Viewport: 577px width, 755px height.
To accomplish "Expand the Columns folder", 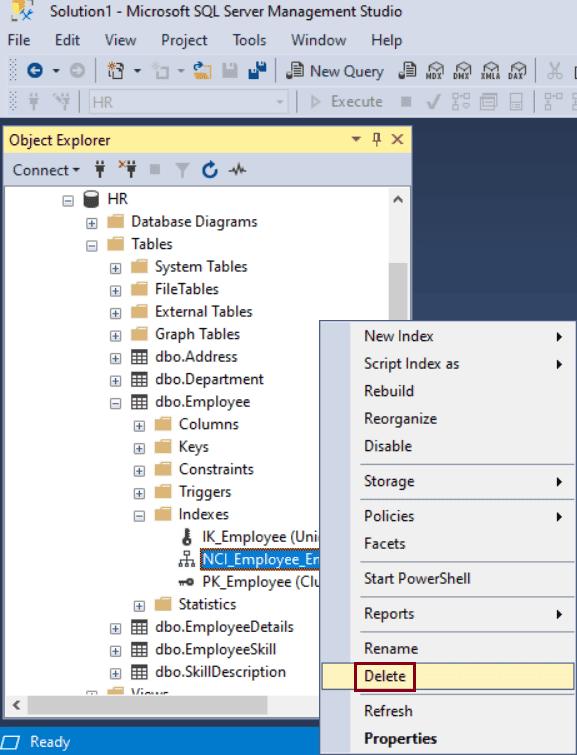I will click(x=139, y=426).
